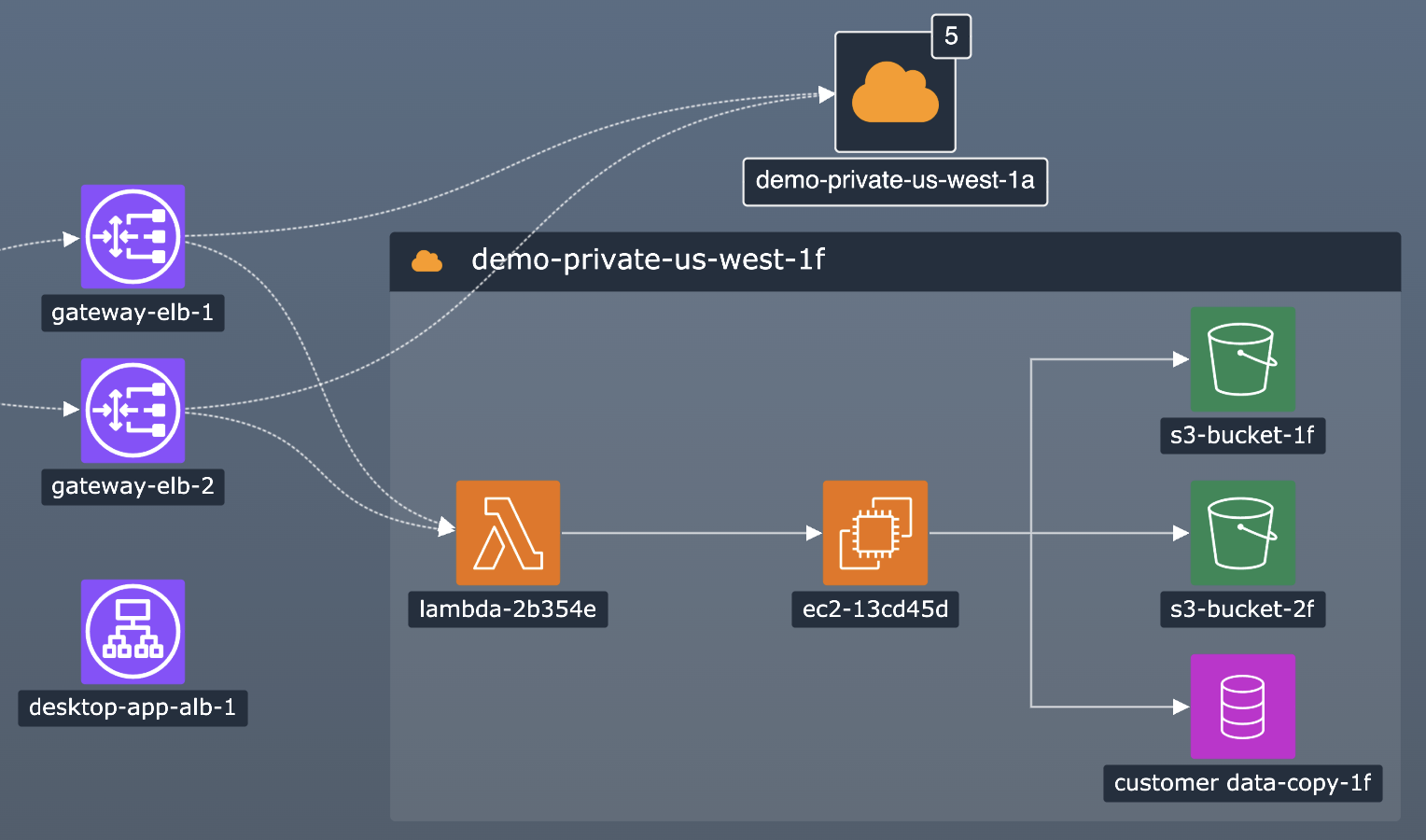The width and height of the screenshot is (1426, 840).
Task: Click the desktop-app-alb-1 application load balancer icon
Action: point(133,631)
